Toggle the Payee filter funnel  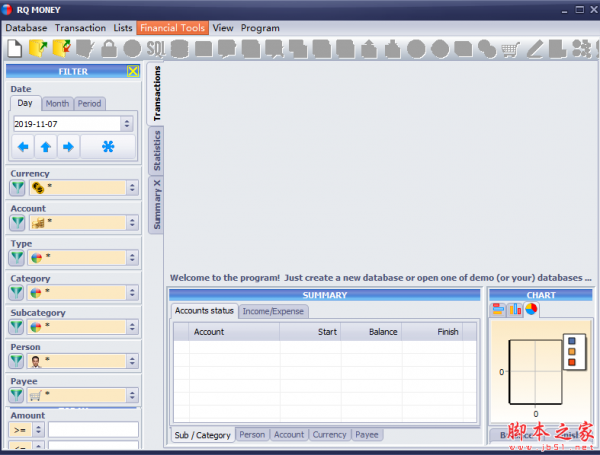(16, 395)
